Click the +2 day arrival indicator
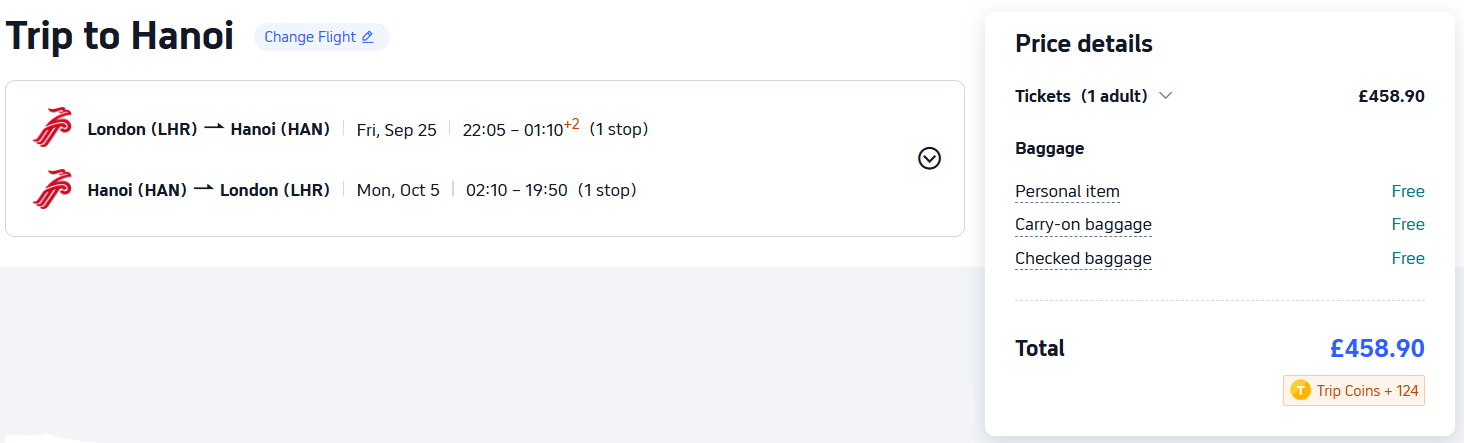1464x443 pixels. 571,124
